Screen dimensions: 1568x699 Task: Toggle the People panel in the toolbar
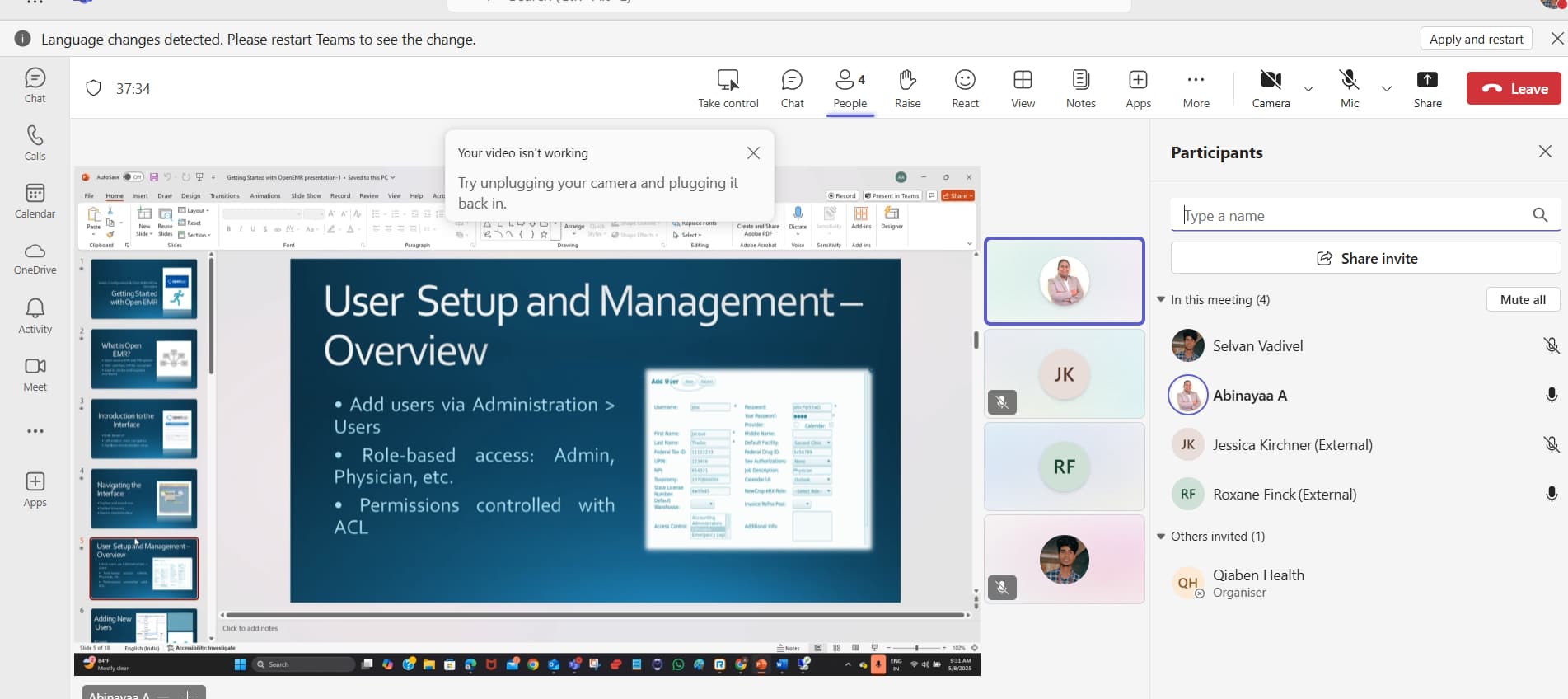coord(850,89)
